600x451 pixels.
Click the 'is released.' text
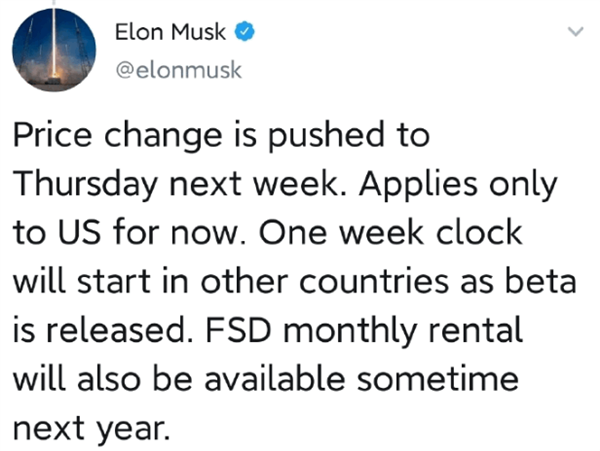coord(104,330)
